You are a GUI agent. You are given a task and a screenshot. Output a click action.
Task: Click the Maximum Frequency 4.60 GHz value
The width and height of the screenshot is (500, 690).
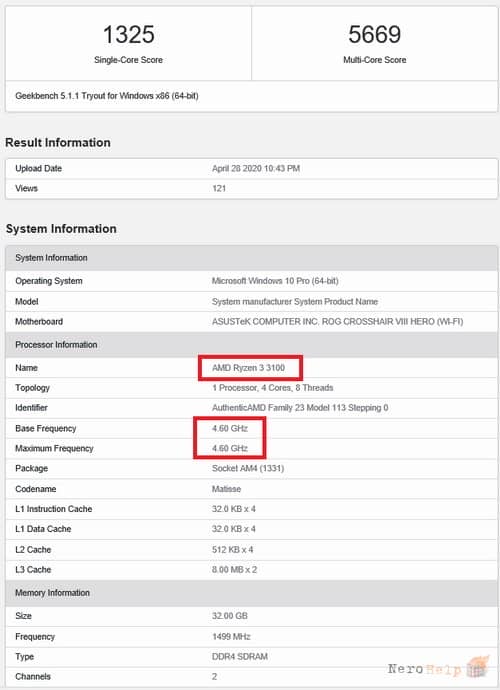[230, 448]
